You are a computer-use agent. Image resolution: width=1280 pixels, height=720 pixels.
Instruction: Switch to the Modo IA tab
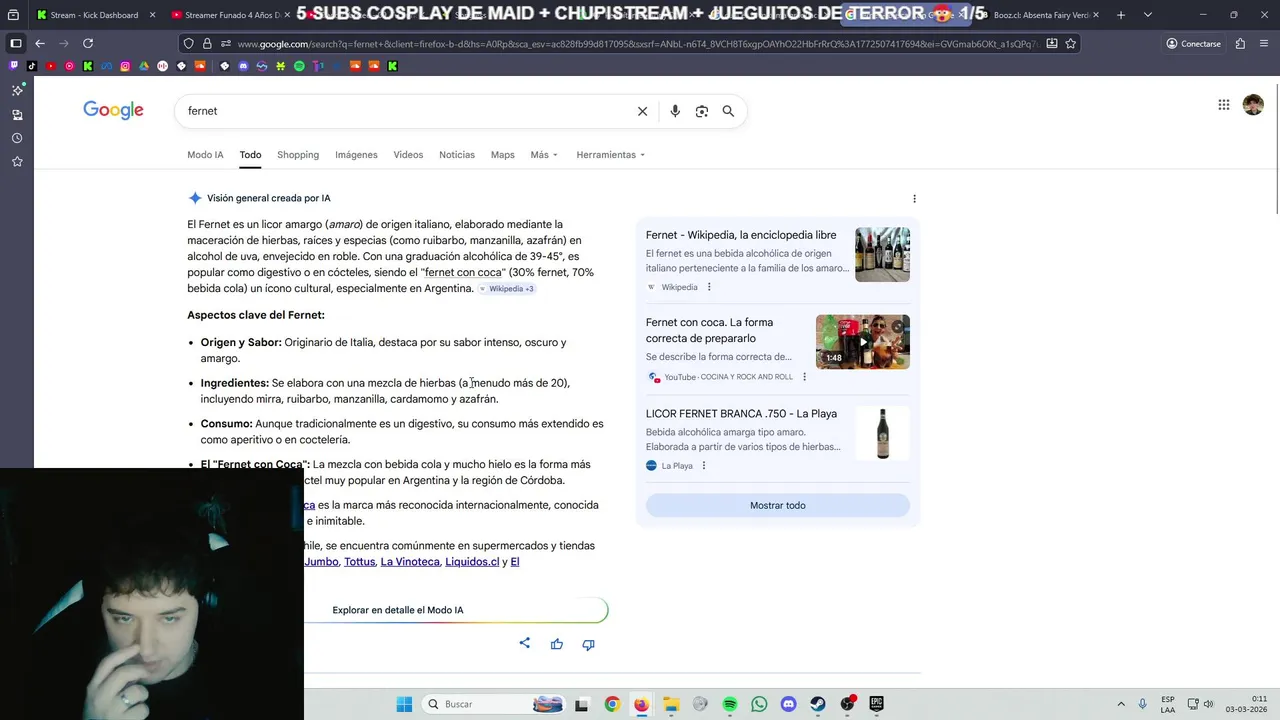(205, 155)
